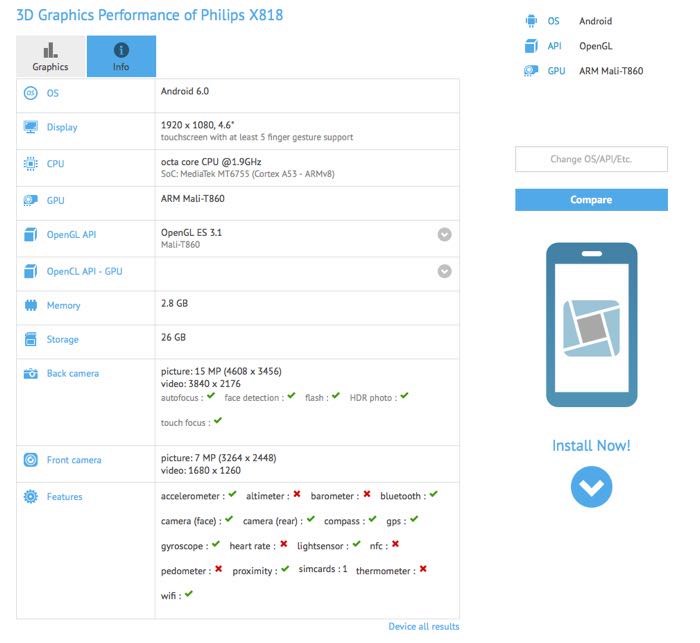Click the Android 6.0 value
This screenshot has width=700, height=643.
tap(185, 91)
